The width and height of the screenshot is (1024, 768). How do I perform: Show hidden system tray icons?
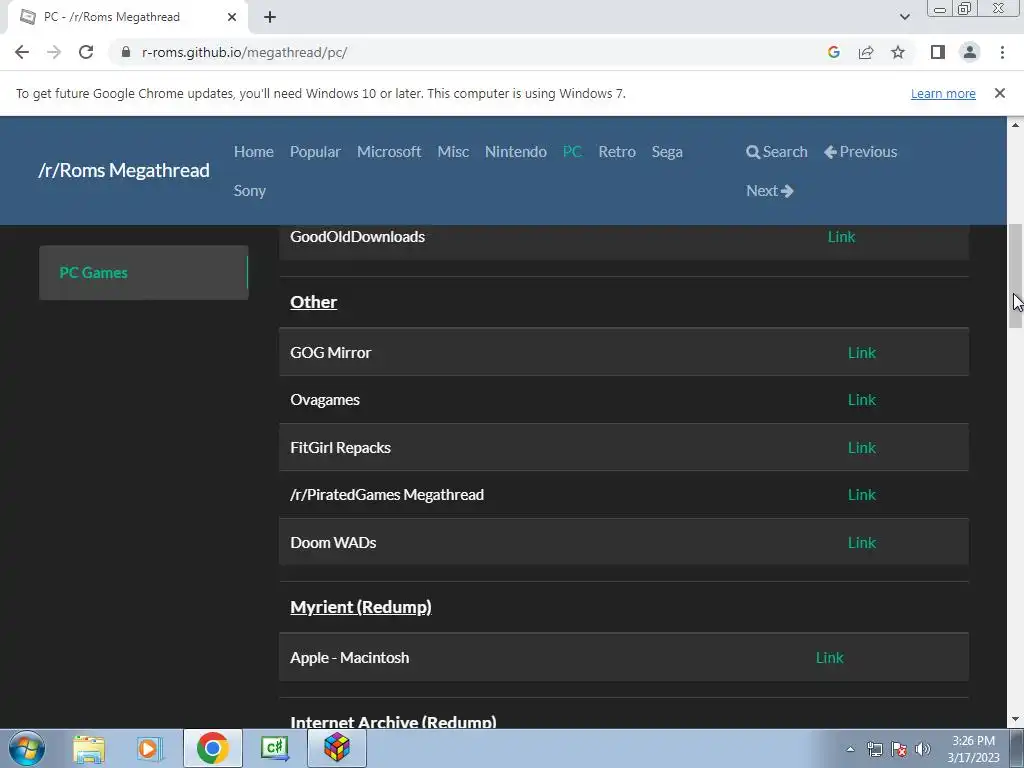pos(850,749)
